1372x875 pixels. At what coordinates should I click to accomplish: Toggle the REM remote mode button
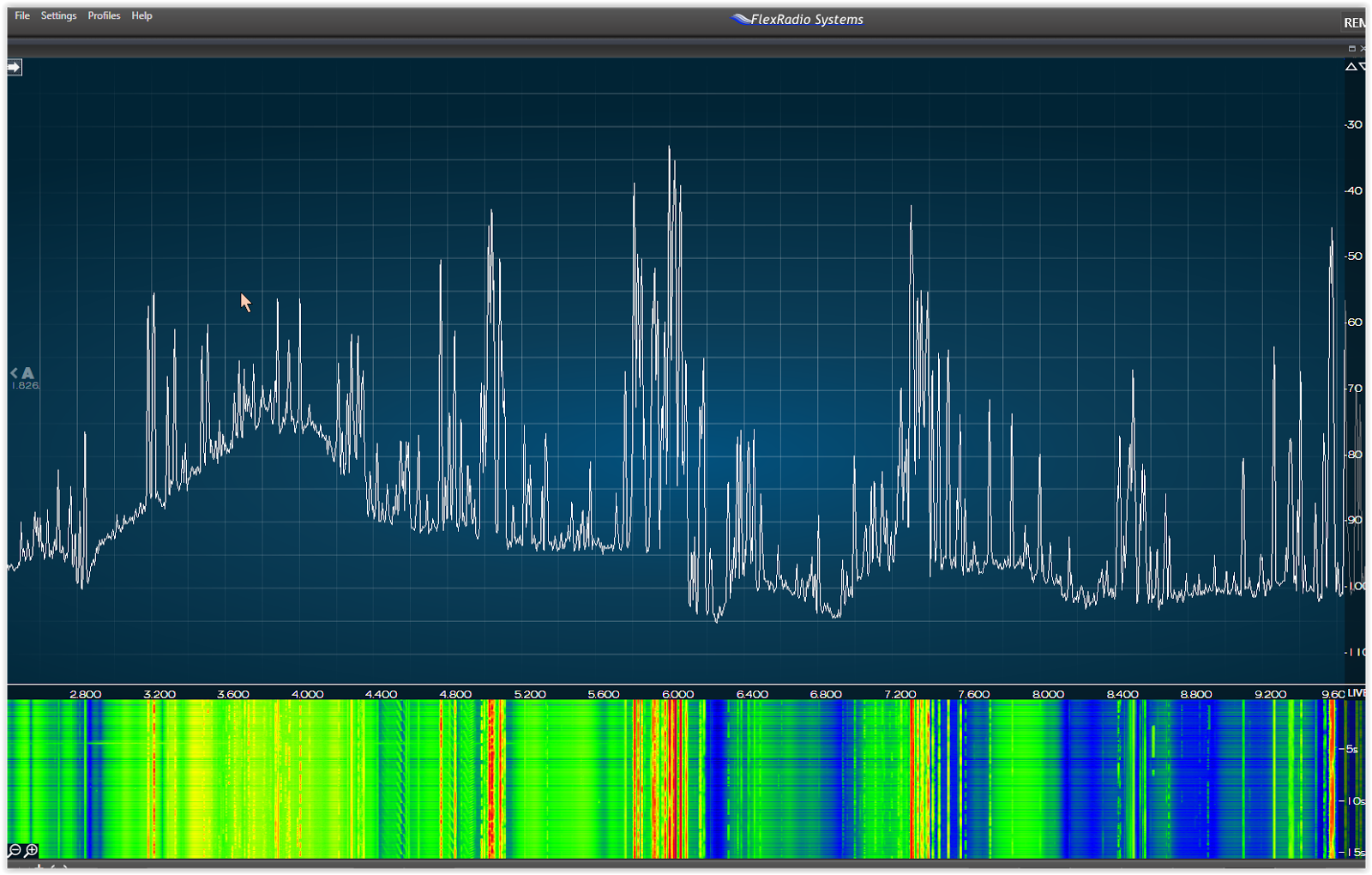(1357, 21)
